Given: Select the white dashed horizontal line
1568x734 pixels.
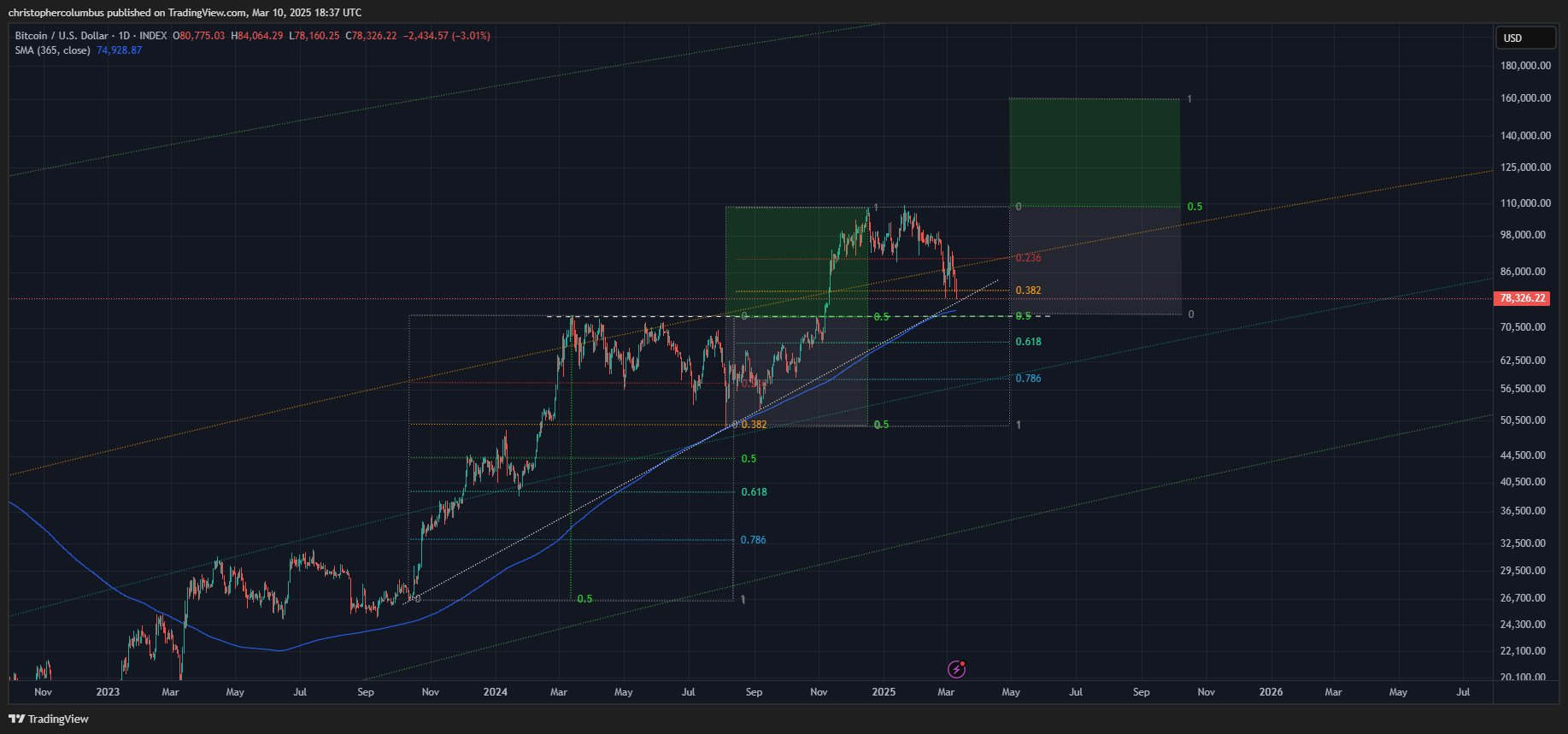Looking at the screenshot, I should [x=798, y=317].
